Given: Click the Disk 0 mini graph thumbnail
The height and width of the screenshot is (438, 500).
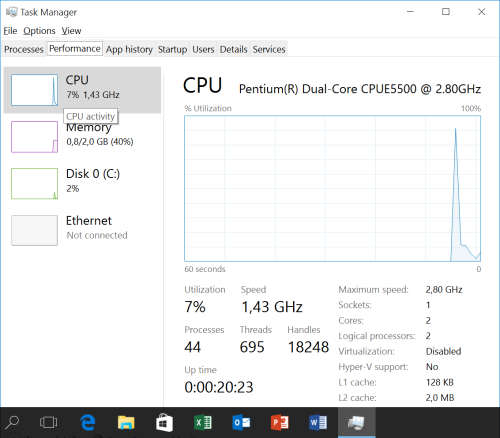Looking at the screenshot, I should (x=34, y=184).
